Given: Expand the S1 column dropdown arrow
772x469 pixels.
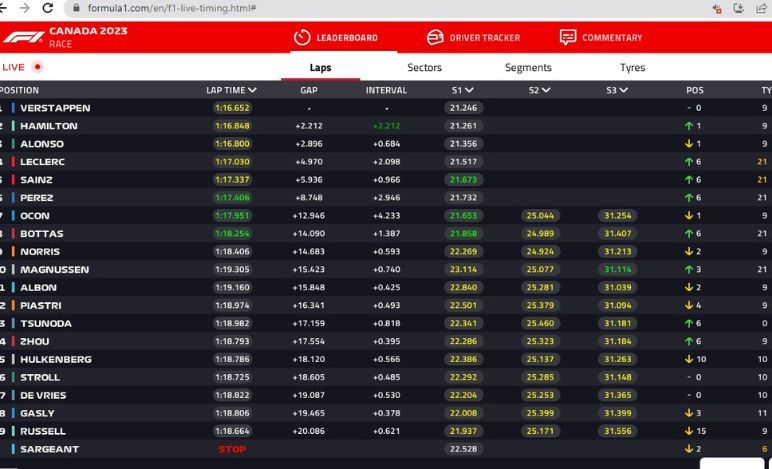Looking at the screenshot, I should [471, 90].
